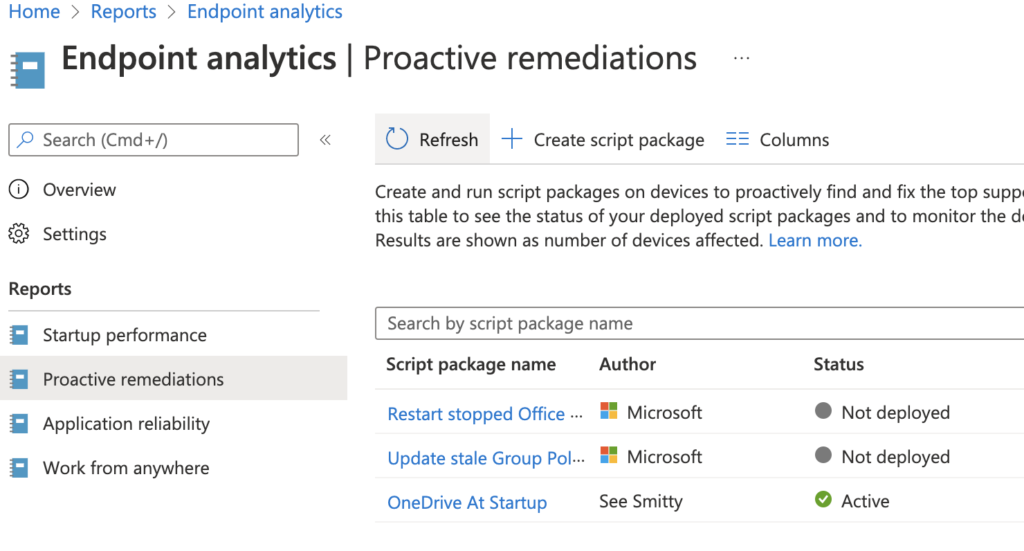Click the magnifier icon in sidebar search

tap(25, 139)
